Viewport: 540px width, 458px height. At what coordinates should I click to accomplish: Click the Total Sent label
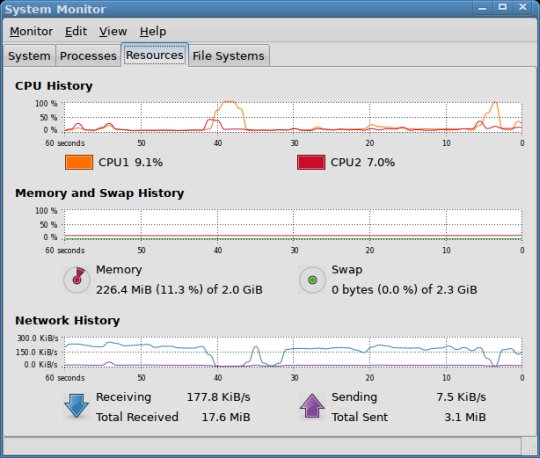click(x=360, y=417)
